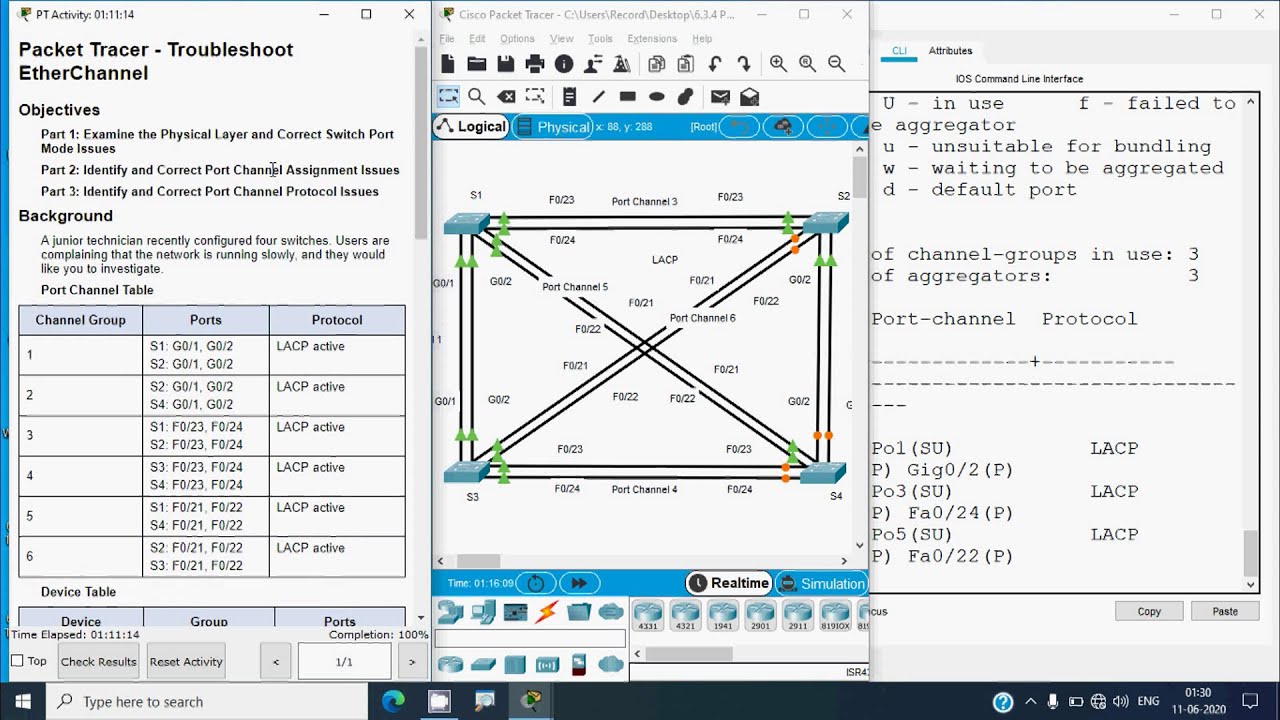Print the workspace with printer icon

pos(535,64)
